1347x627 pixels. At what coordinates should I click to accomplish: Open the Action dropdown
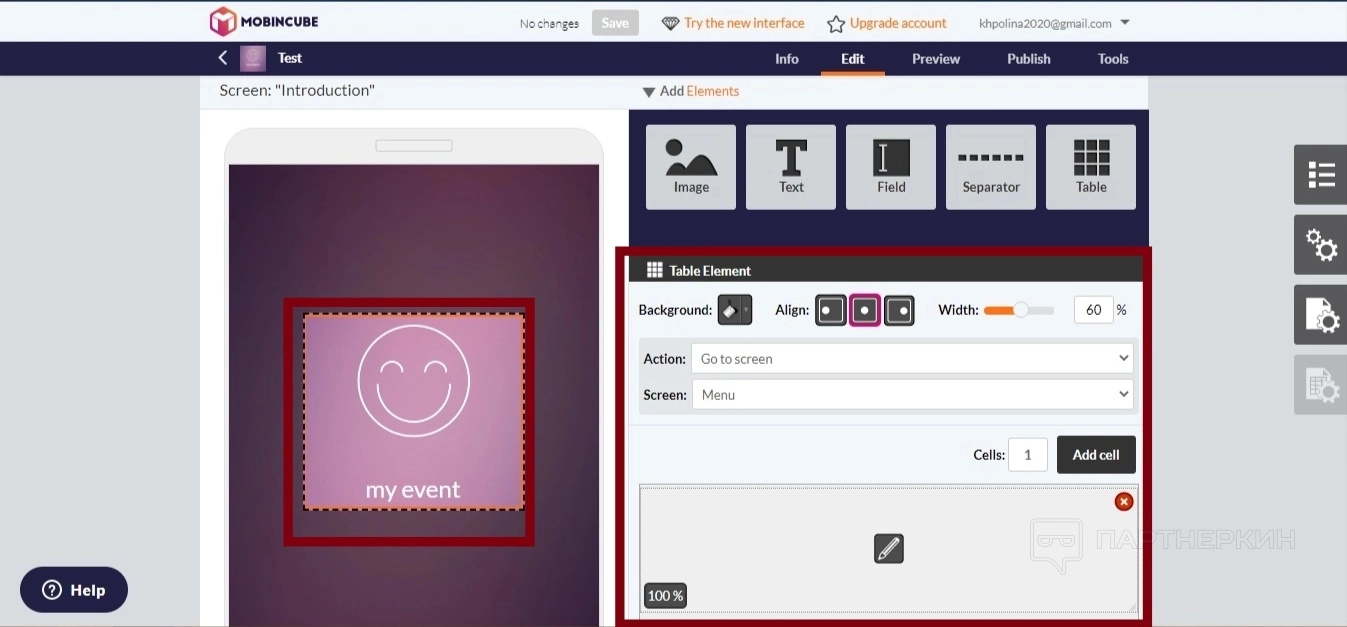912,359
